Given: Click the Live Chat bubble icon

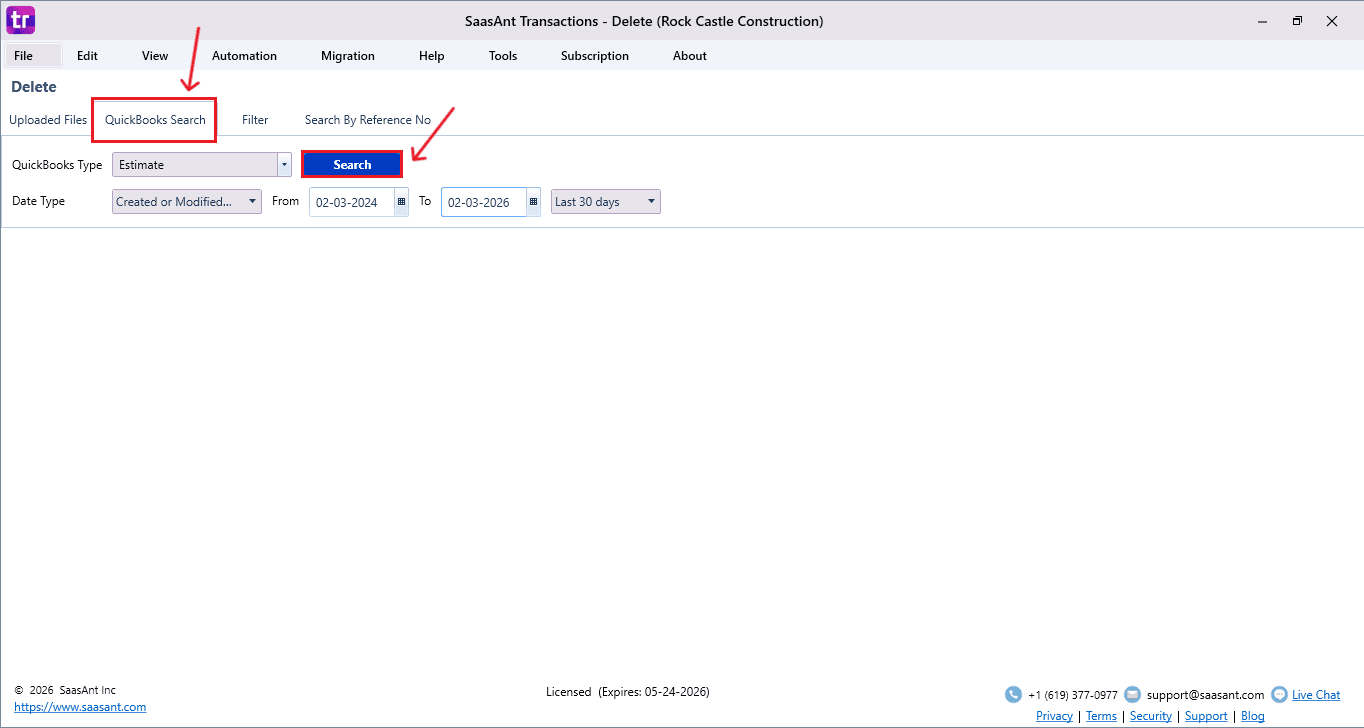Looking at the screenshot, I should 1279,695.
